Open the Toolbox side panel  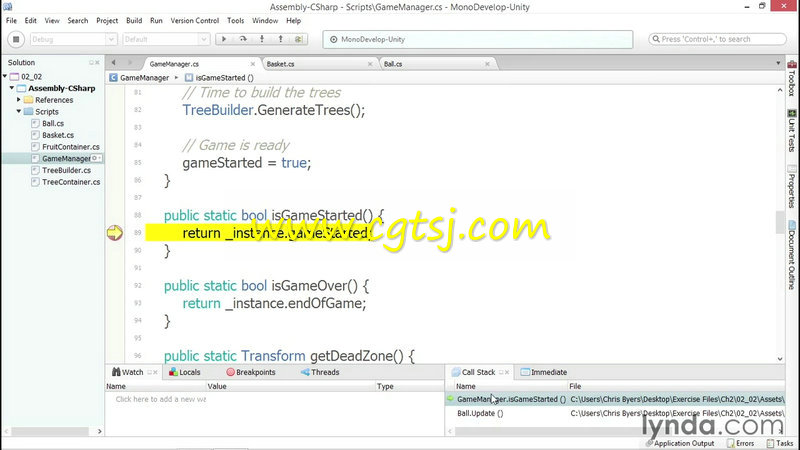[x=791, y=78]
